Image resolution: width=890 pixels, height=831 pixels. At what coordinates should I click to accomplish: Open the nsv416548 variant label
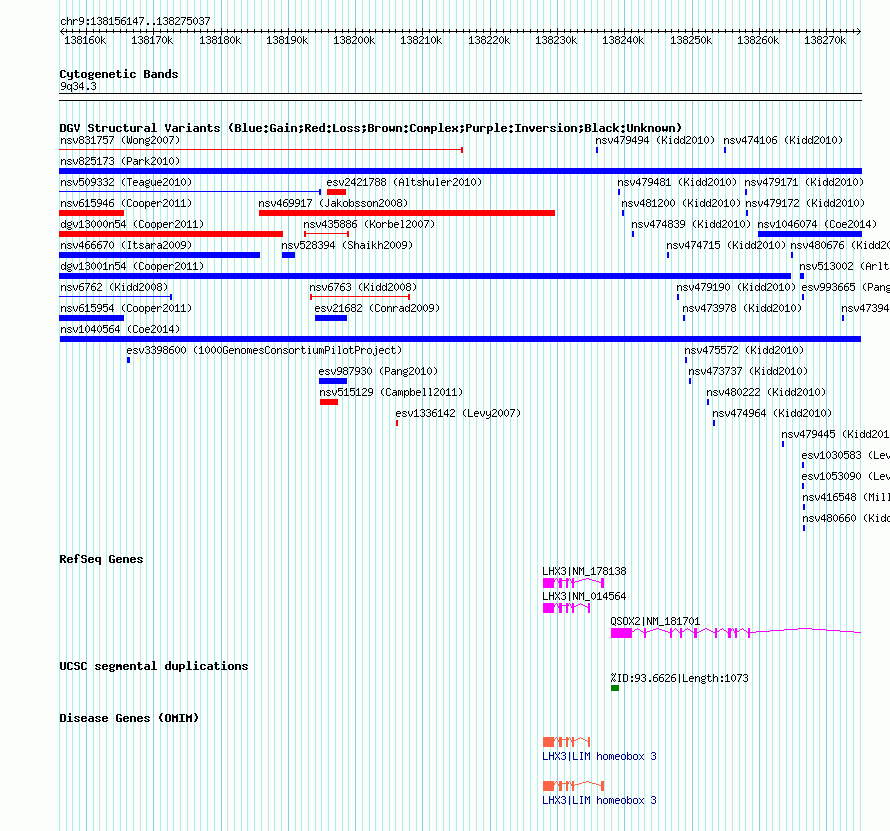[846, 497]
